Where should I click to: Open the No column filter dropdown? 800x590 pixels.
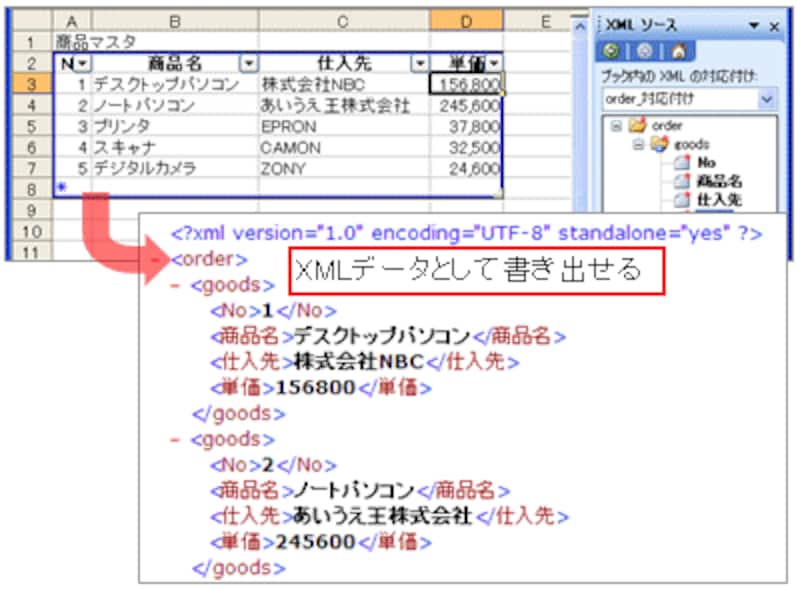click(83, 64)
